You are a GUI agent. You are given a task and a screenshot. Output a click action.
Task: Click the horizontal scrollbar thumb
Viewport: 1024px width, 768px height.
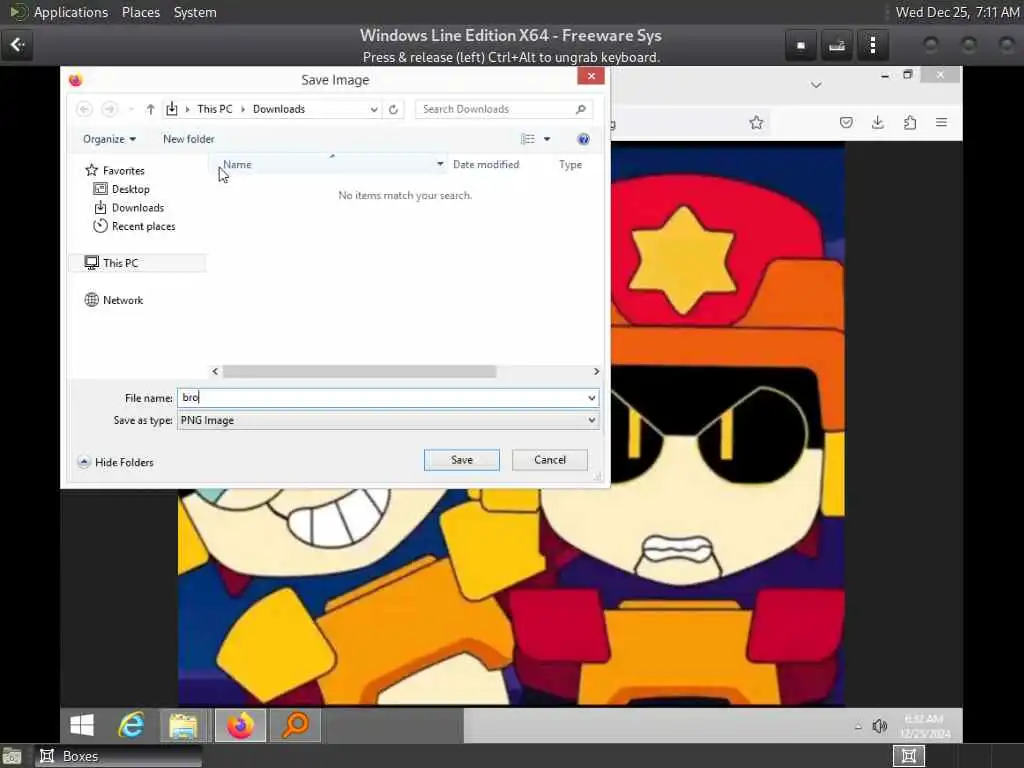click(359, 372)
